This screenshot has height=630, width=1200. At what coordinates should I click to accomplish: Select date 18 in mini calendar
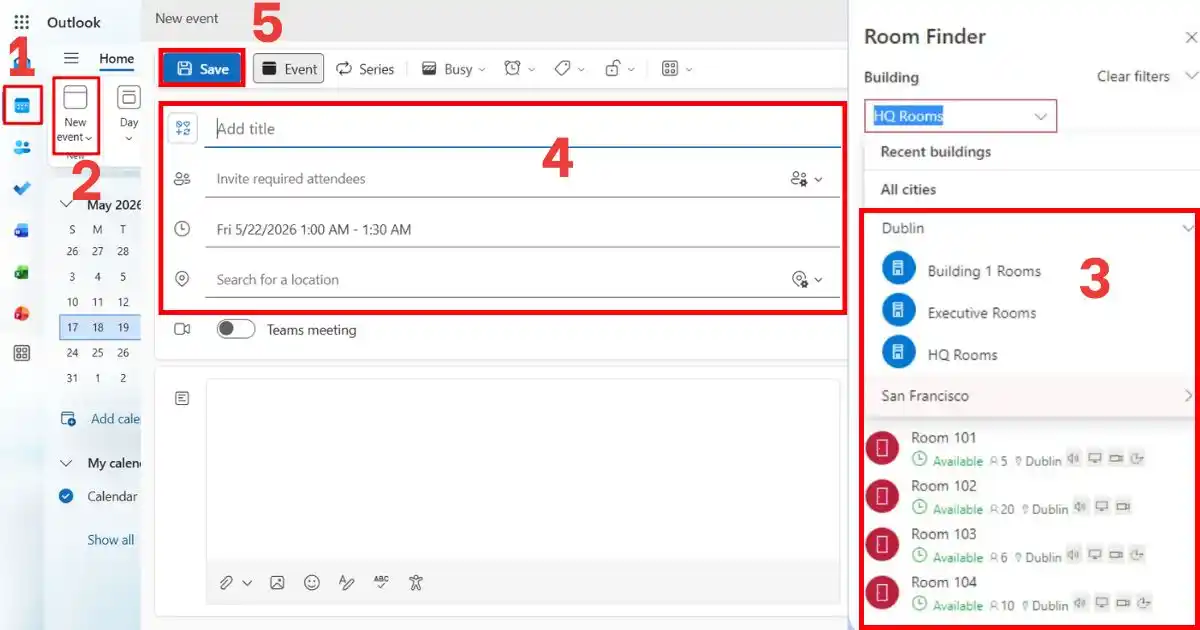tap(98, 327)
